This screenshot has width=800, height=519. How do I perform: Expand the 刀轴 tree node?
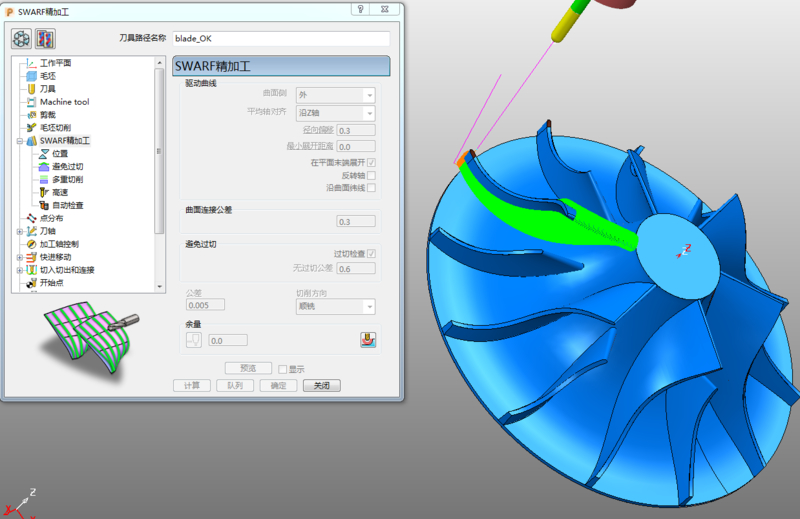click(19, 231)
